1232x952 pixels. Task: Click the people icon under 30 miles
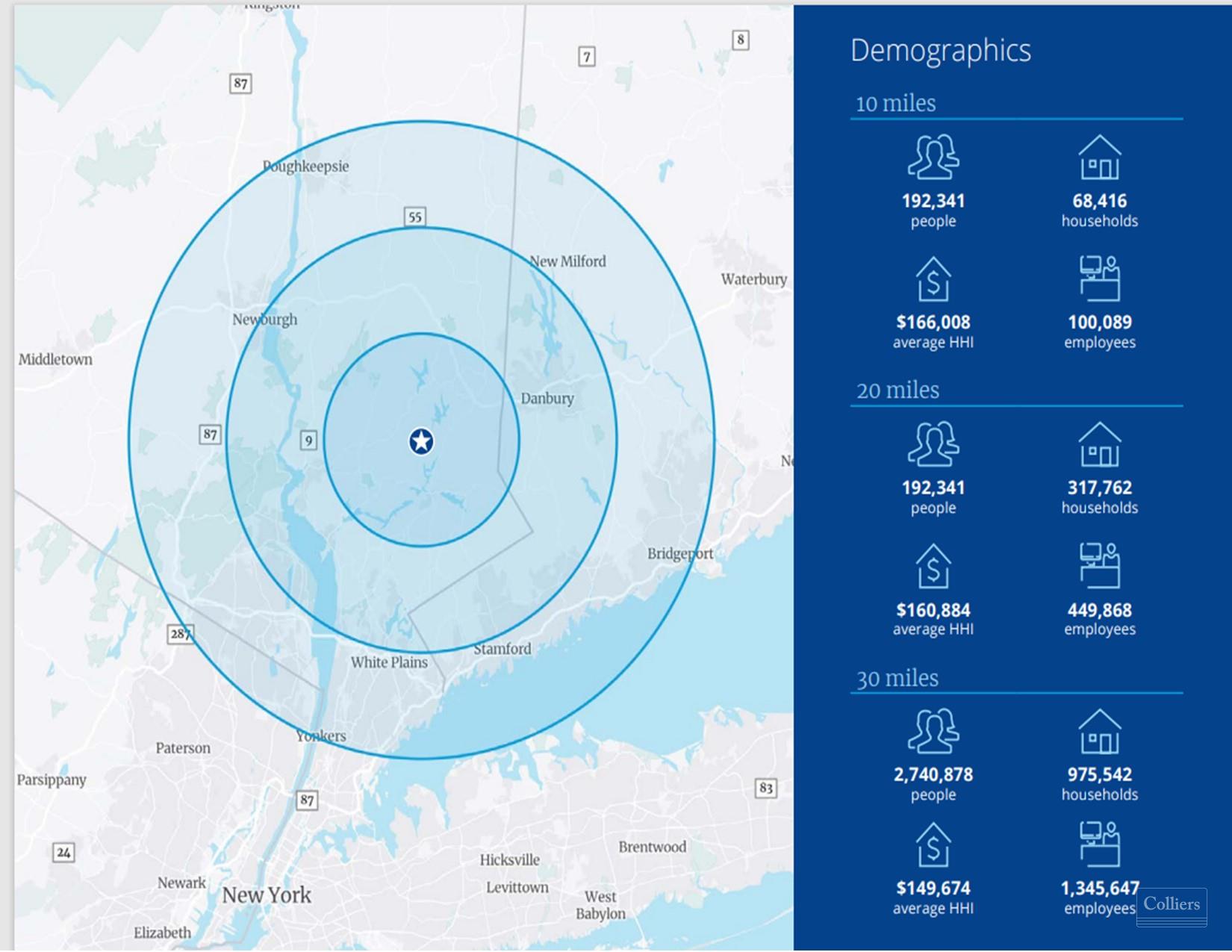click(933, 730)
